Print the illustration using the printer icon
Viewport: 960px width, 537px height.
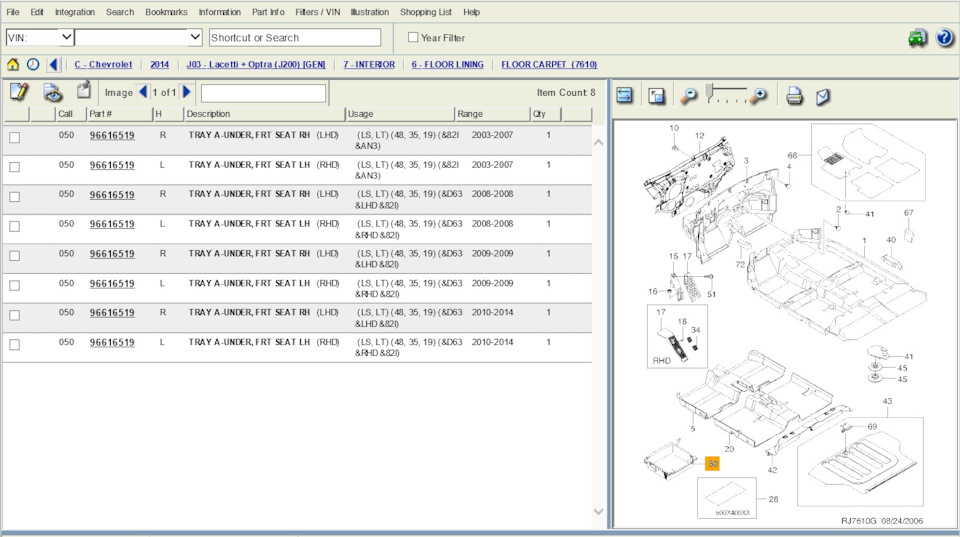(794, 96)
